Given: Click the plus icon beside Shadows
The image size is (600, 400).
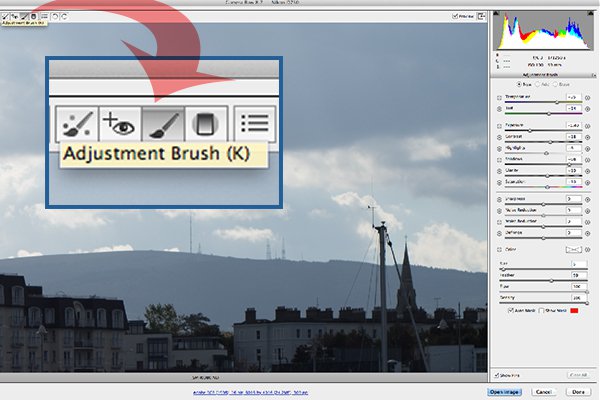Looking at the screenshot, I should 588,160.
